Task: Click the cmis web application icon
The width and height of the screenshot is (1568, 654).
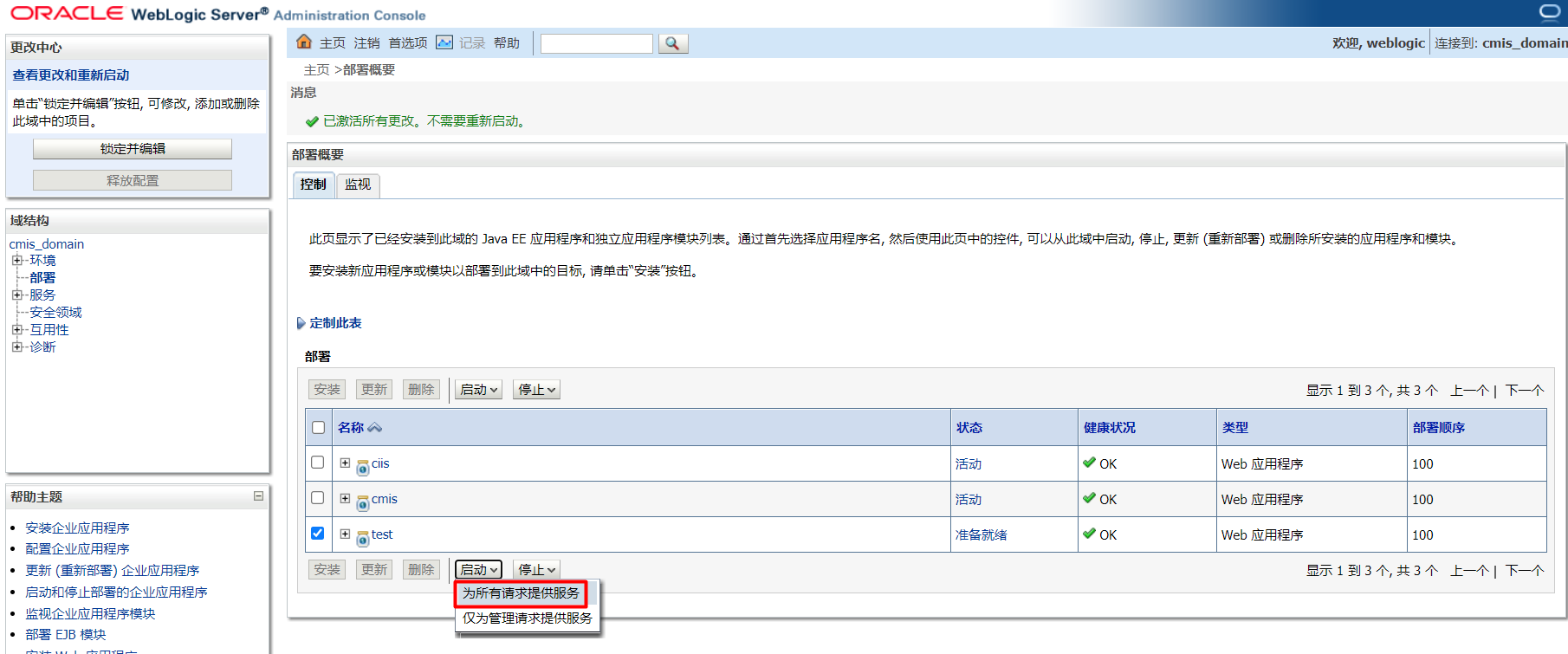Action: click(x=362, y=502)
